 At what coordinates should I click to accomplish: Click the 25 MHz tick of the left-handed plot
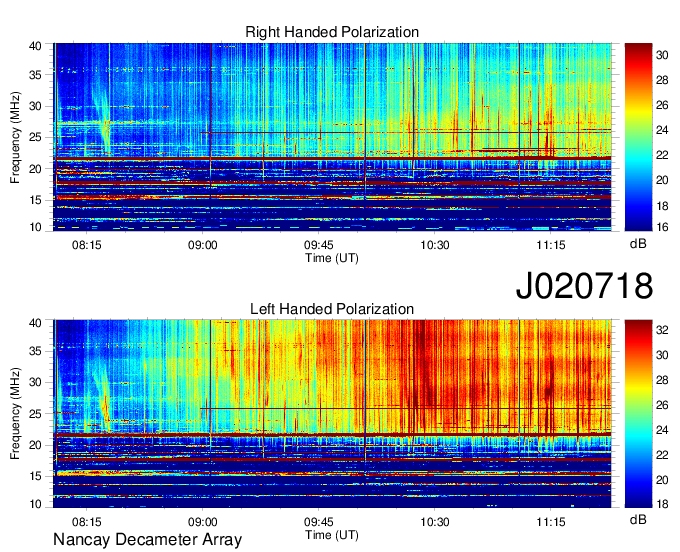[x=35, y=414]
